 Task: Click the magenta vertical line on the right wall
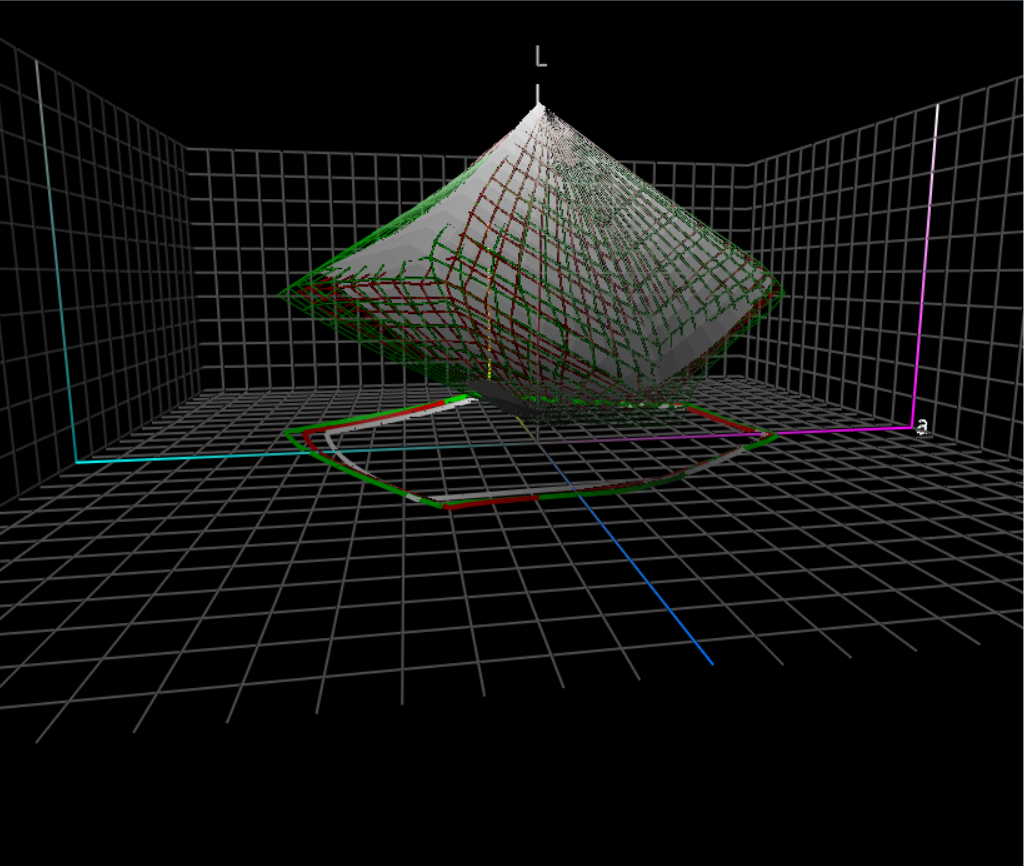point(928,250)
